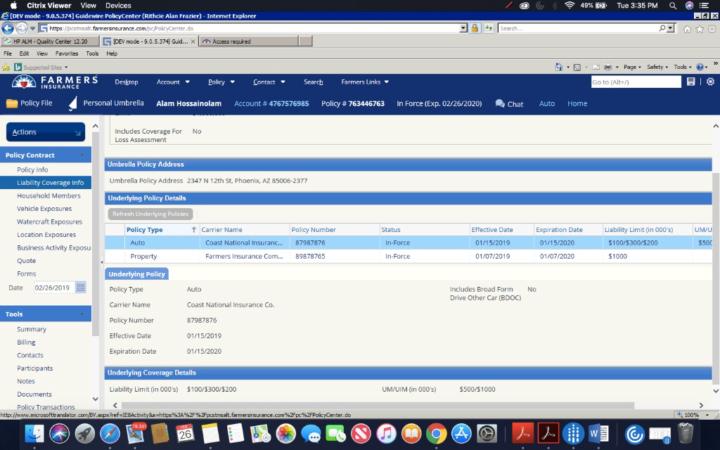Click the Underlying Policy section tab
The width and height of the screenshot is (720, 450).
[x=137, y=274]
